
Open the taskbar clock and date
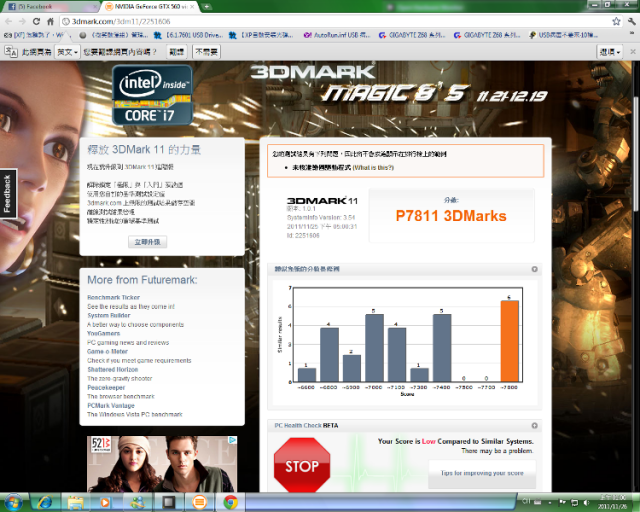[x=612, y=502]
